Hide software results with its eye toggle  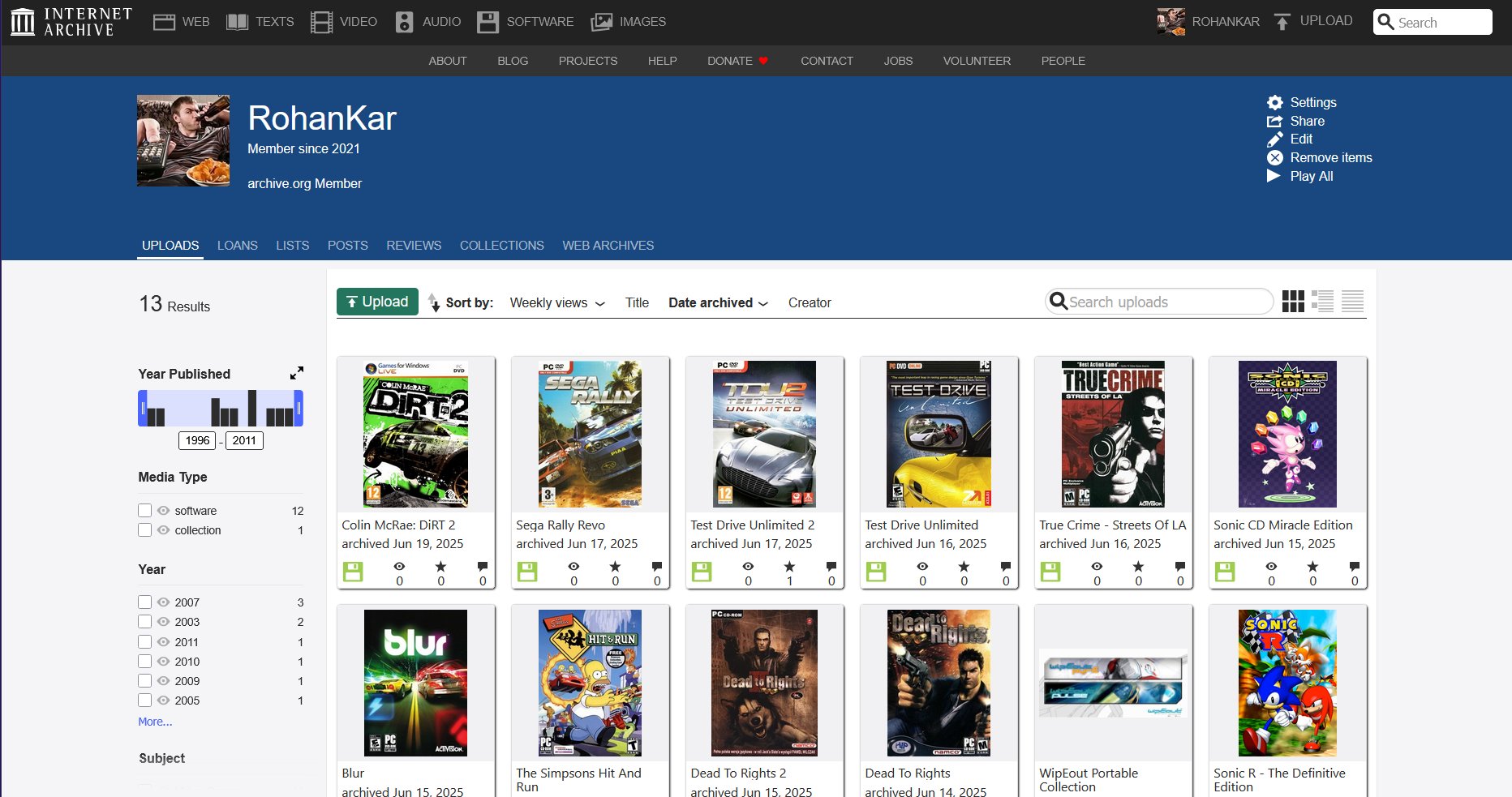(163, 511)
